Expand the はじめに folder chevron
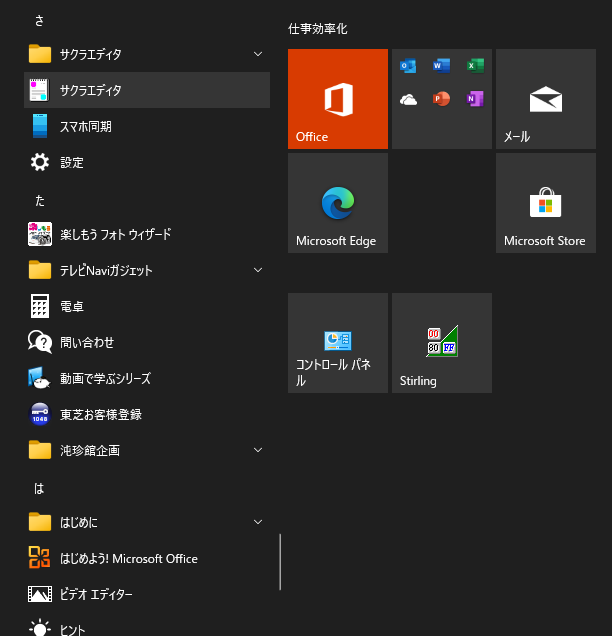Image resolution: width=612 pixels, height=636 pixels. tap(258, 522)
